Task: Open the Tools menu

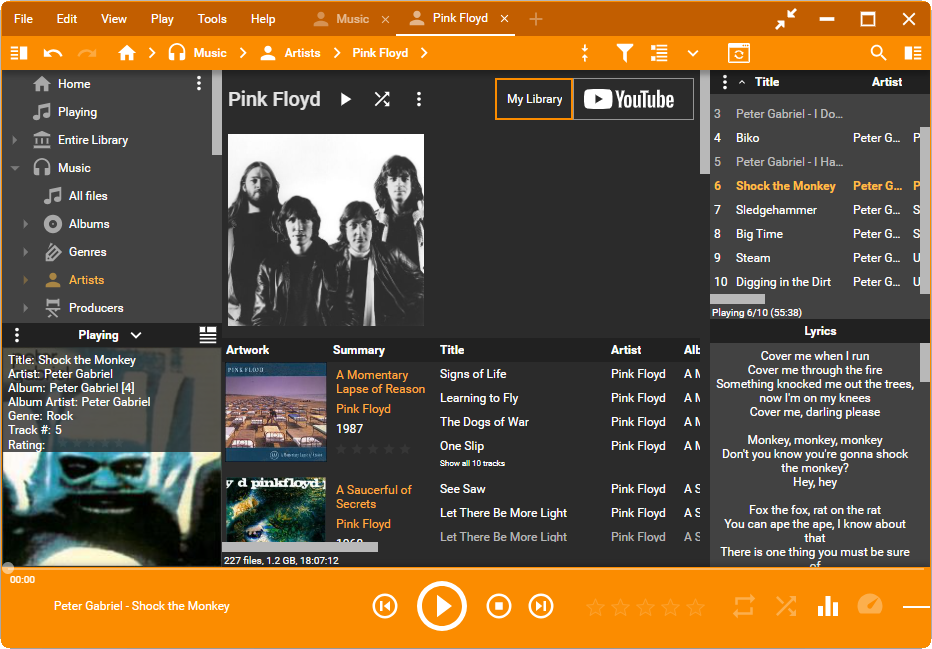Action: (x=212, y=19)
